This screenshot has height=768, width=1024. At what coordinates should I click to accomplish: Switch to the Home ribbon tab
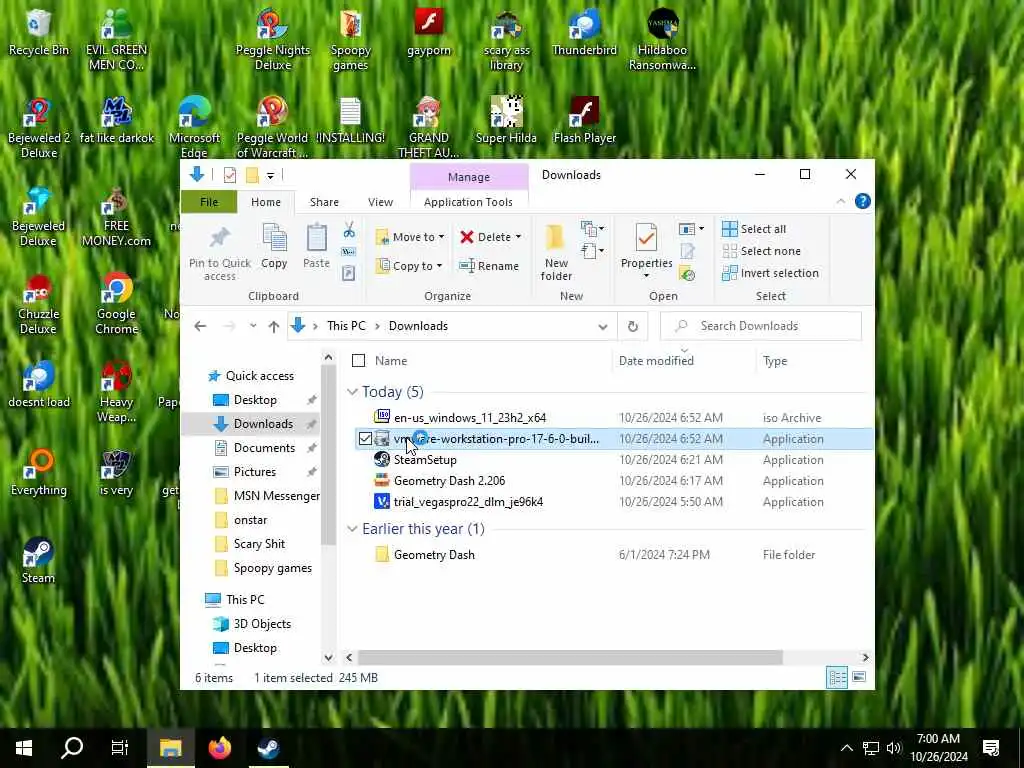tap(266, 202)
